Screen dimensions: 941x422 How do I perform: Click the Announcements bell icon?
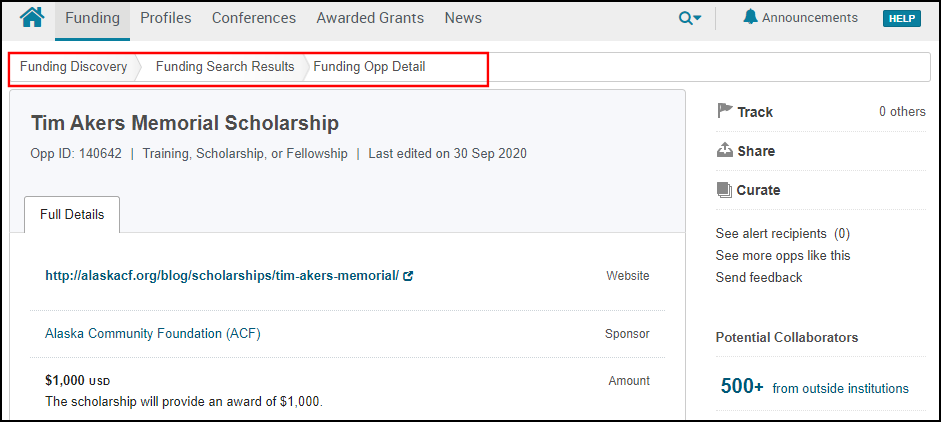(x=750, y=17)
